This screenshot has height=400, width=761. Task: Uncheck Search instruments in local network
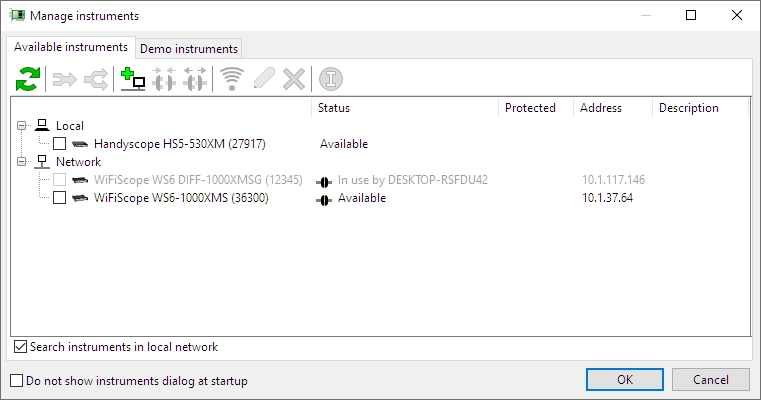click(x=21, y=347)
